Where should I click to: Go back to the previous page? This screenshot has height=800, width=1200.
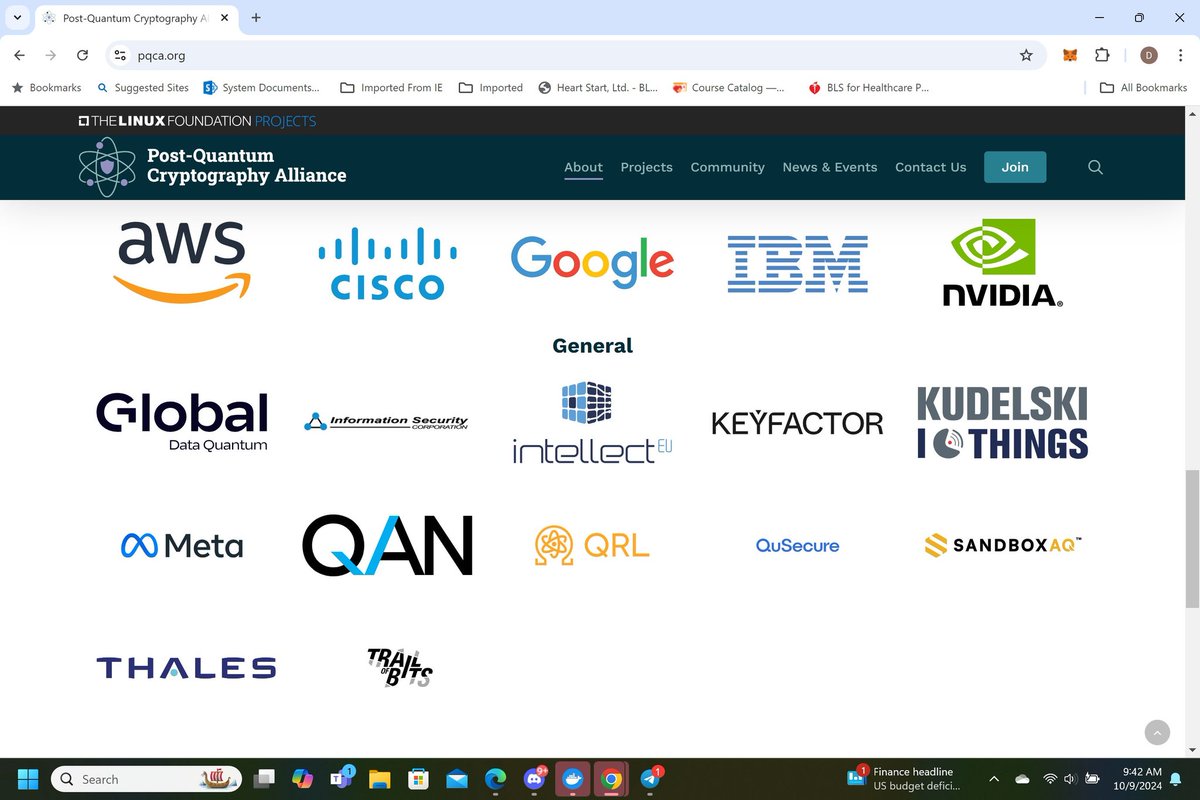click(x=21, y=55)
